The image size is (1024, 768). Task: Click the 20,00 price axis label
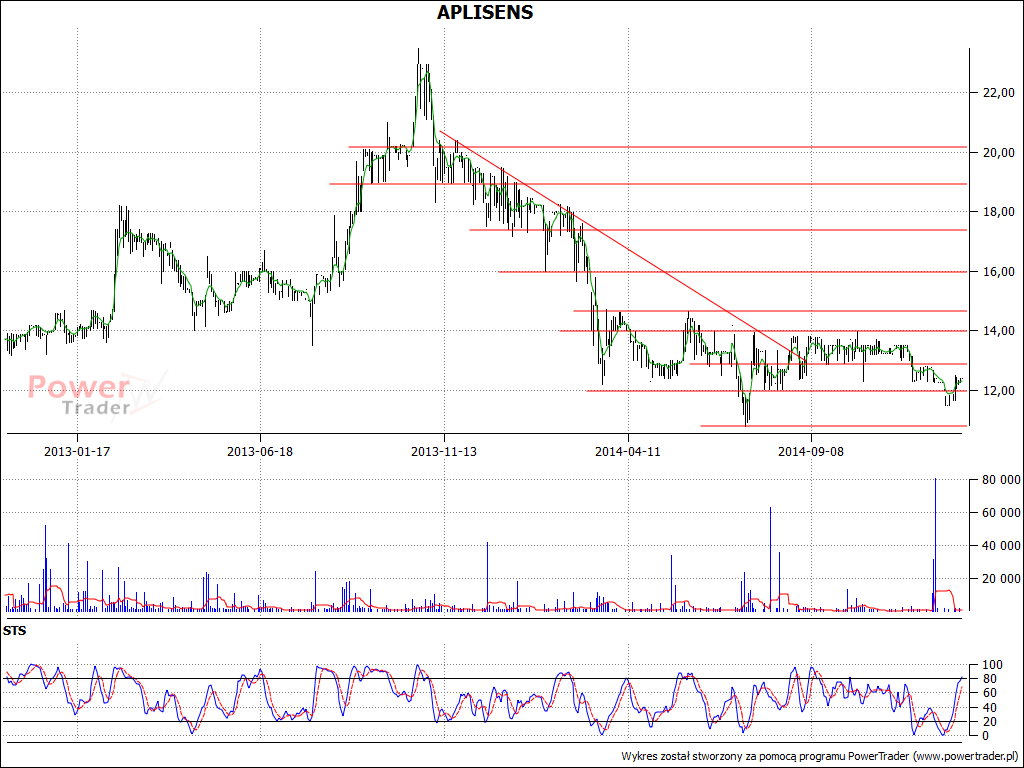pos(999,153)
